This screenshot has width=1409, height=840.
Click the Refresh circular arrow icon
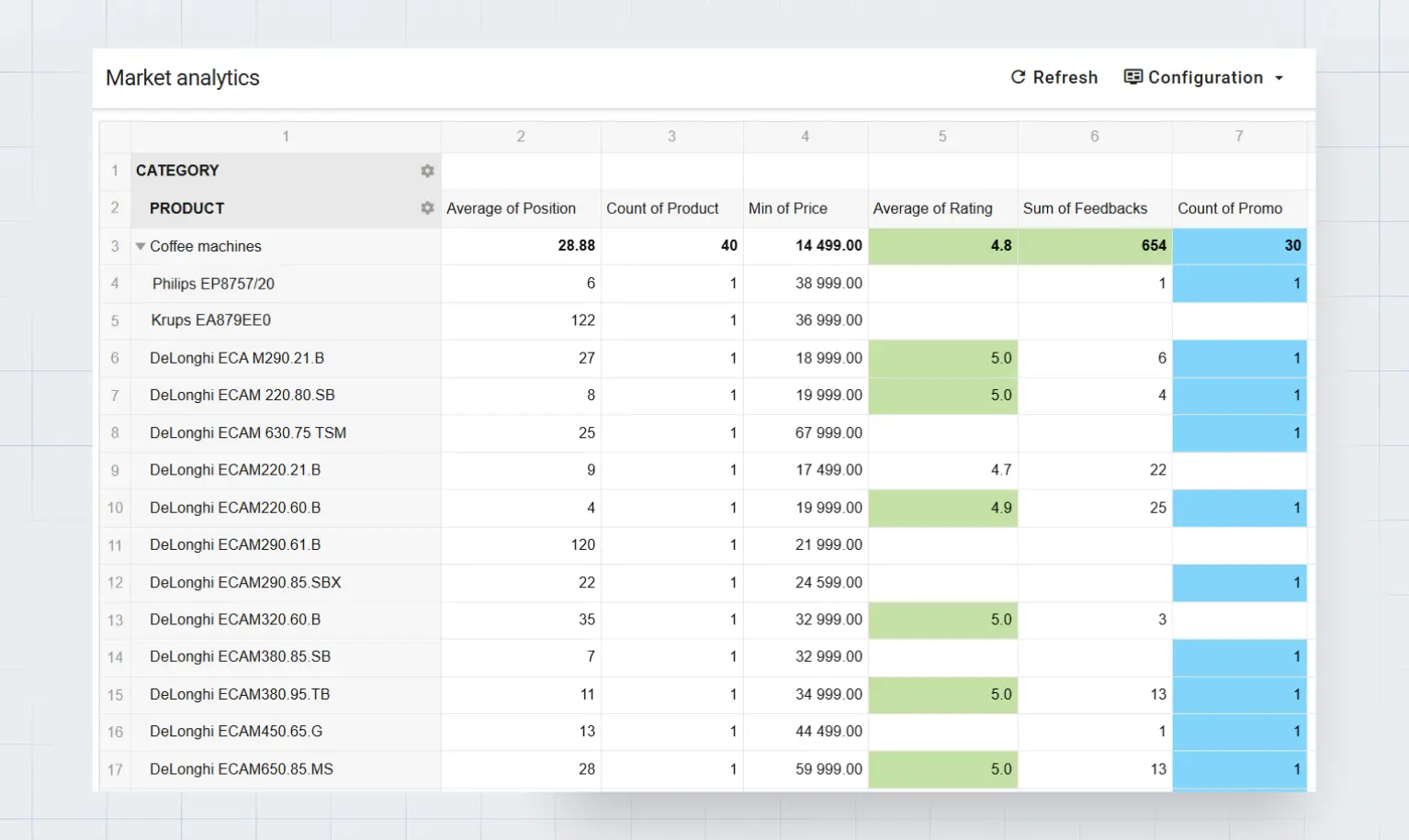pos(1018,78)
